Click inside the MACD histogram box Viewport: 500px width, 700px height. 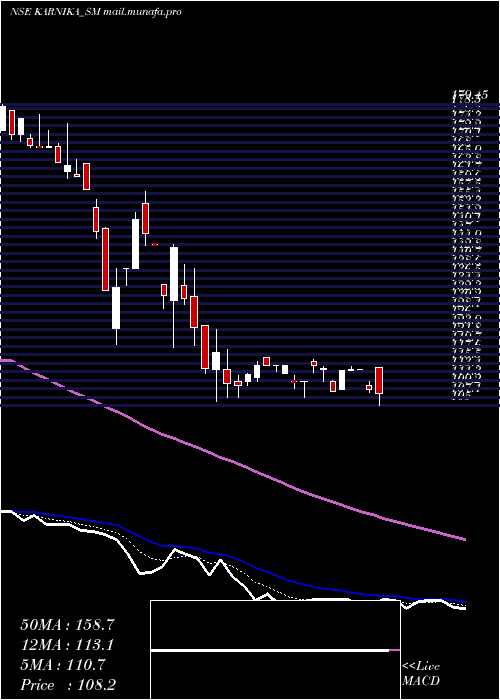(x=275, y=650)
